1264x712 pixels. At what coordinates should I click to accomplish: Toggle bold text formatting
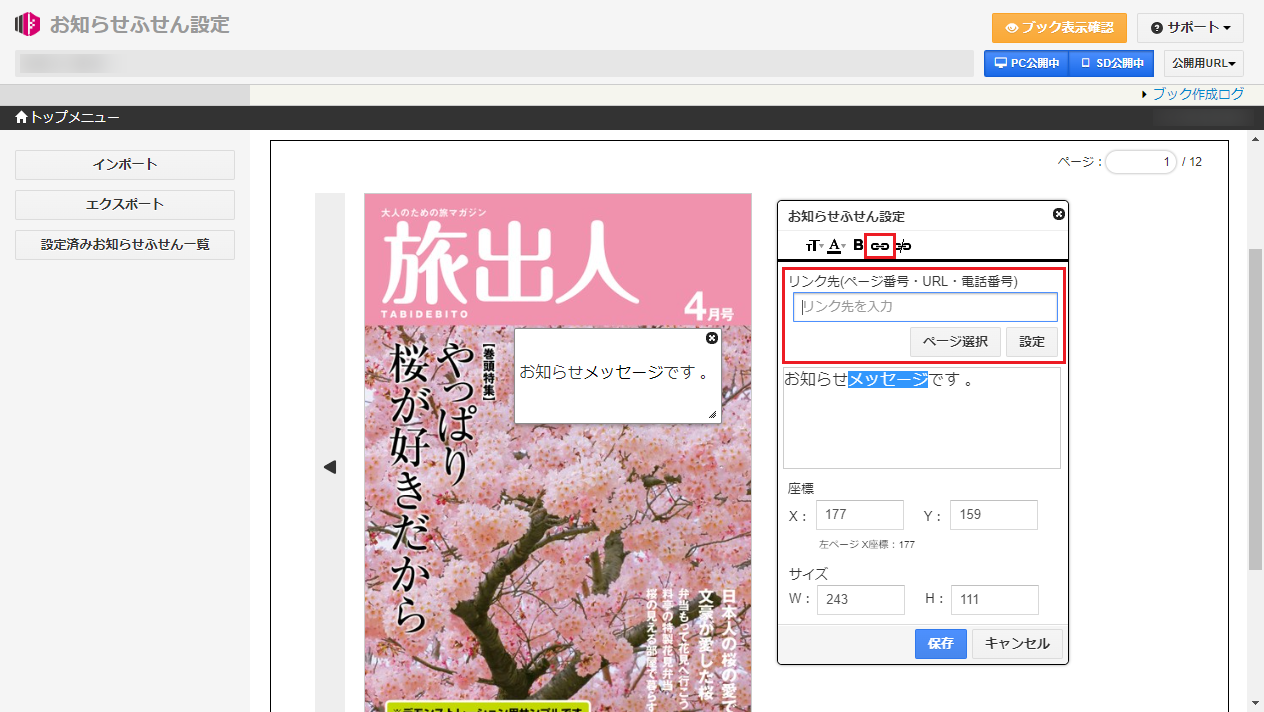click(x=858, y=245)
